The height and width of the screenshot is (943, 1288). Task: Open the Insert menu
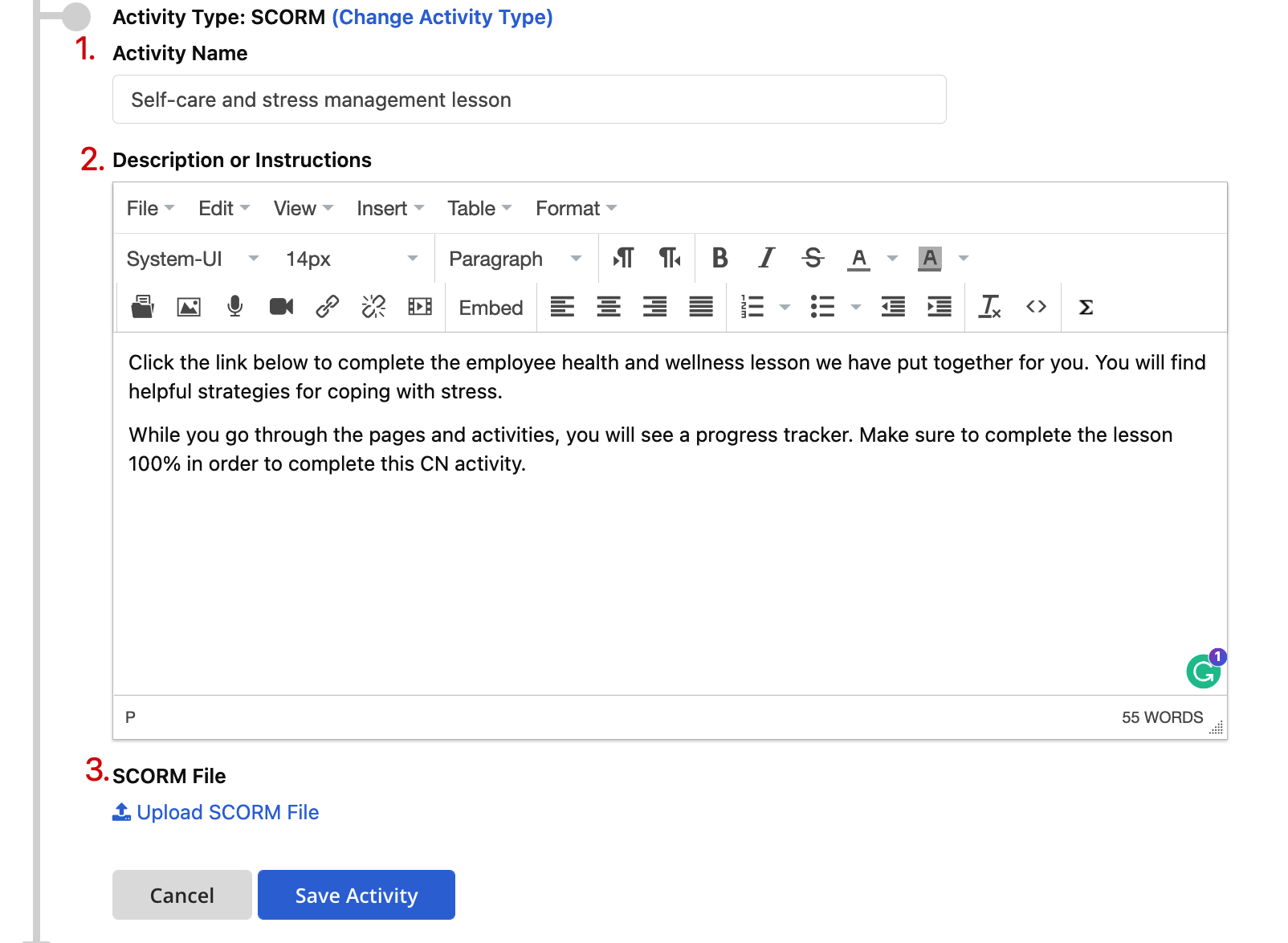click(x=390, y=209)
